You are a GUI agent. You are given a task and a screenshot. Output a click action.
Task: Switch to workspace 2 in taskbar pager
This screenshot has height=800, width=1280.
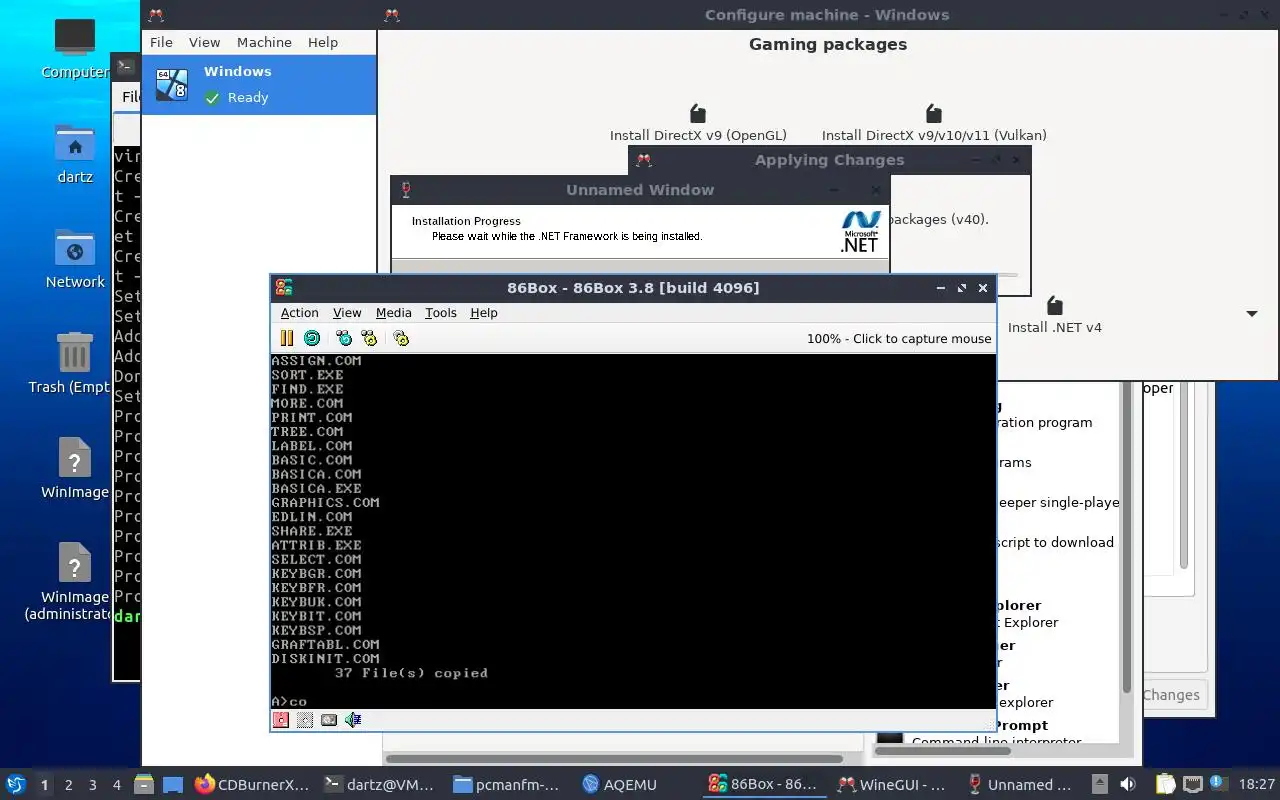click(x=68, y=785)
